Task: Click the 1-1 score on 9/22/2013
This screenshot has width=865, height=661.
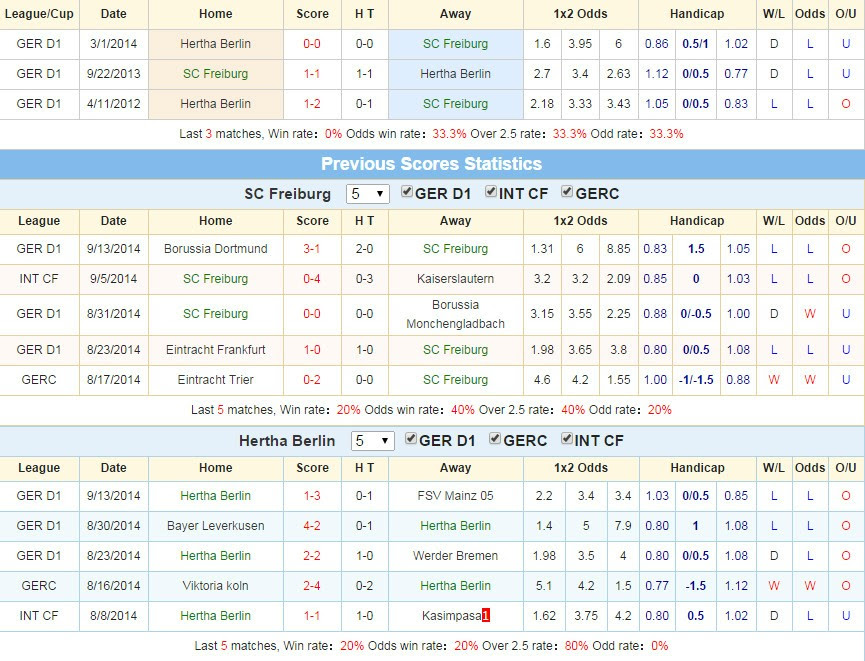Action: [x=312, y=73]
